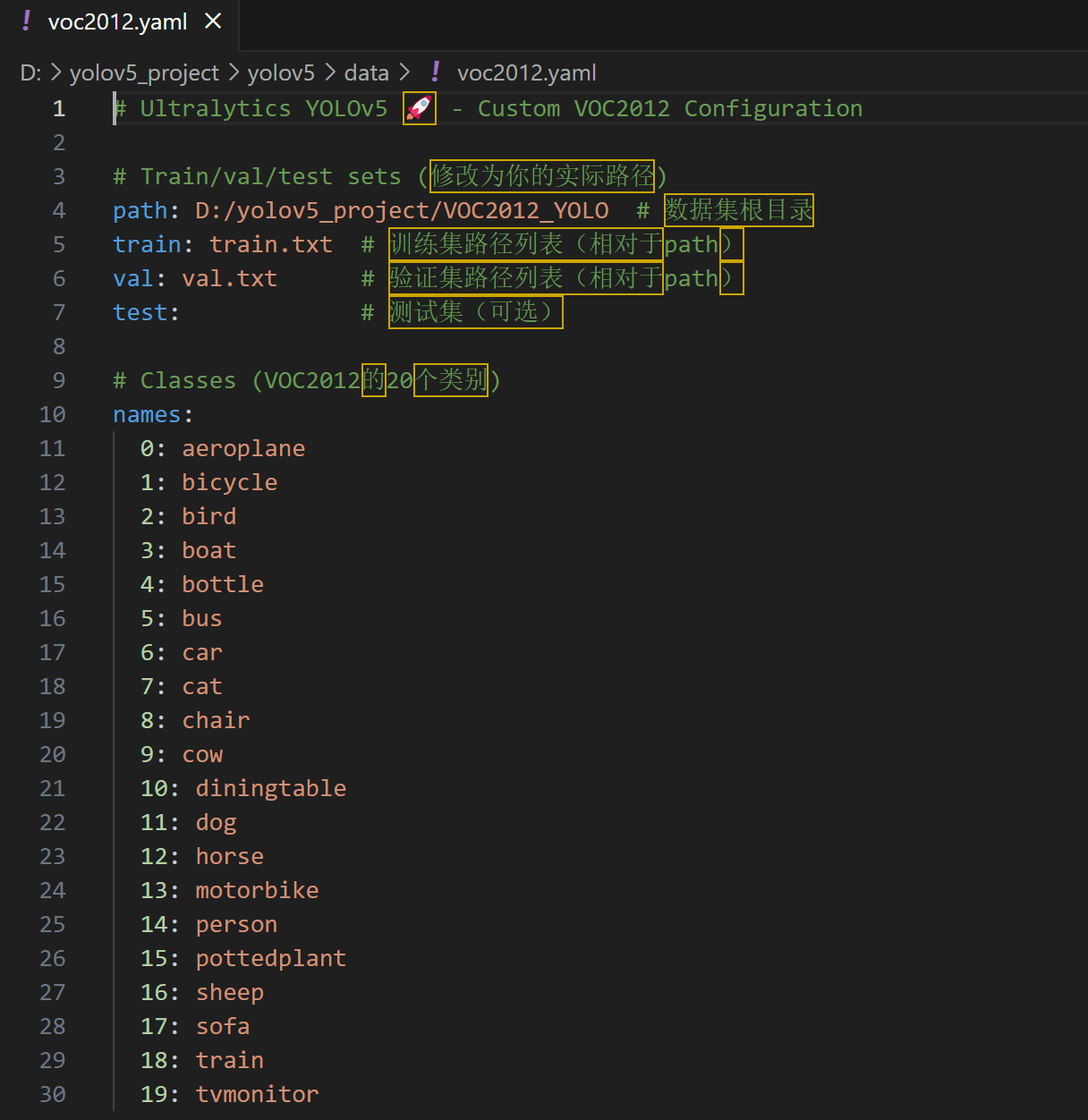
Task: Click the word 'dog'
Action: click(x=216, y=823)
